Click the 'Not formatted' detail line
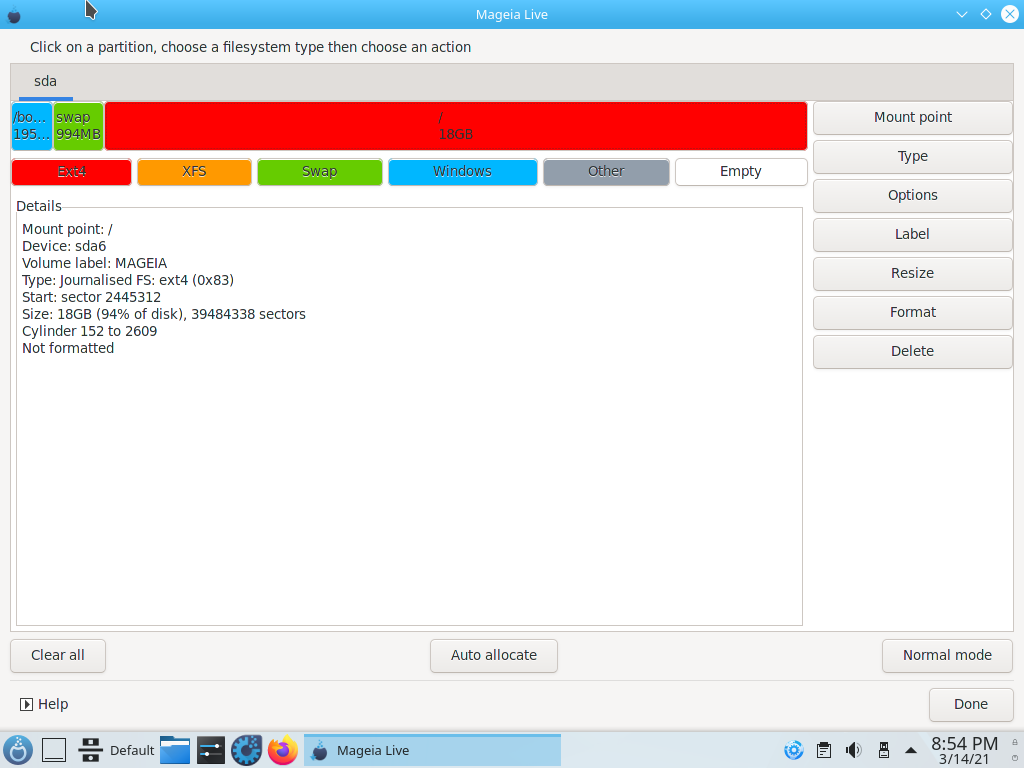The width and height of the screenshot is (1024, 768). (68, 348)
